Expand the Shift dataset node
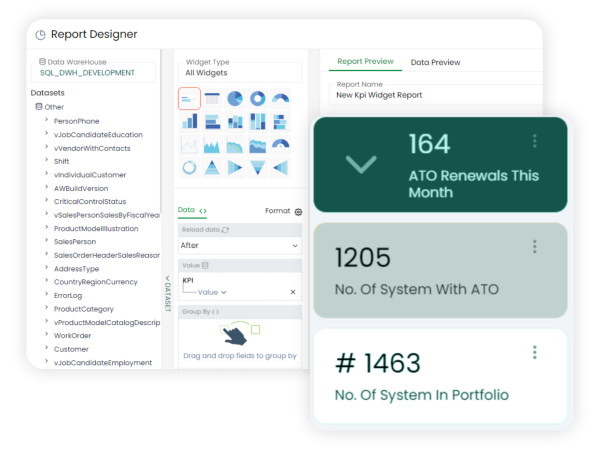Image resolution: width=600 pixels, height=450 pixels. [x=46, y=160]
